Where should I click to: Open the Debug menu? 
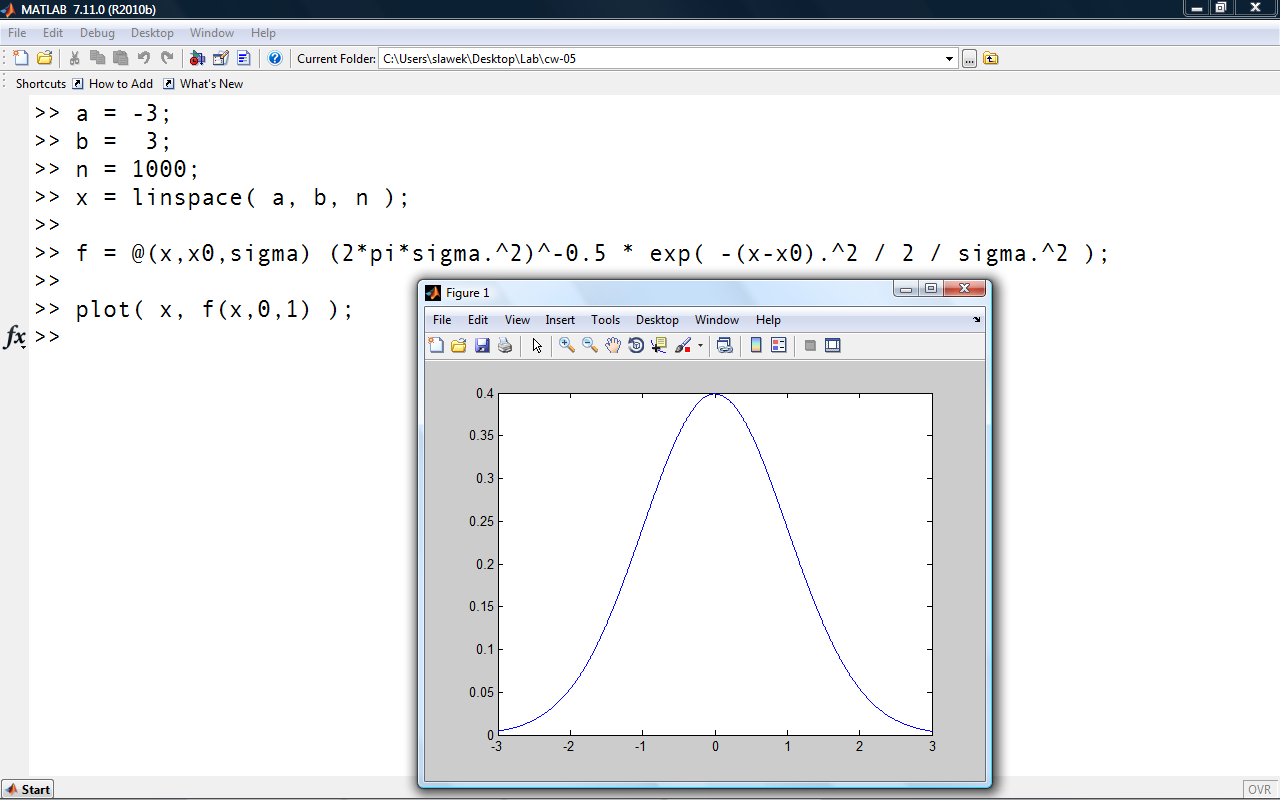pos(98,33)
